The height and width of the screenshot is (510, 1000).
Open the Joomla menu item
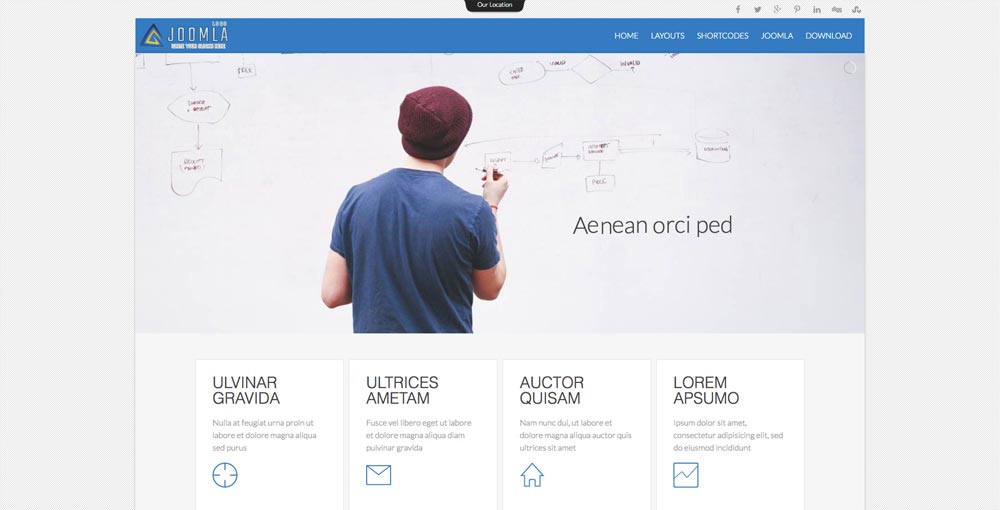click(x=777, y=36)
